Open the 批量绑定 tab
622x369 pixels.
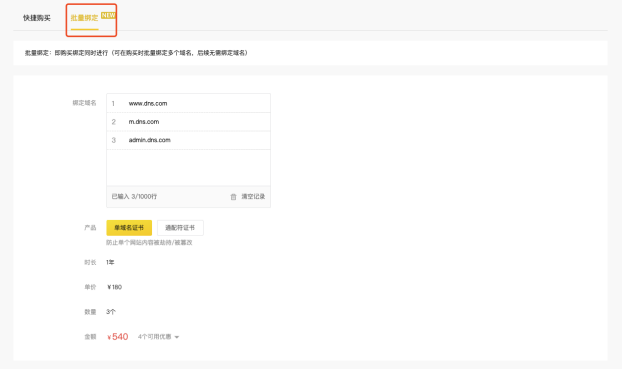point(84,18)
